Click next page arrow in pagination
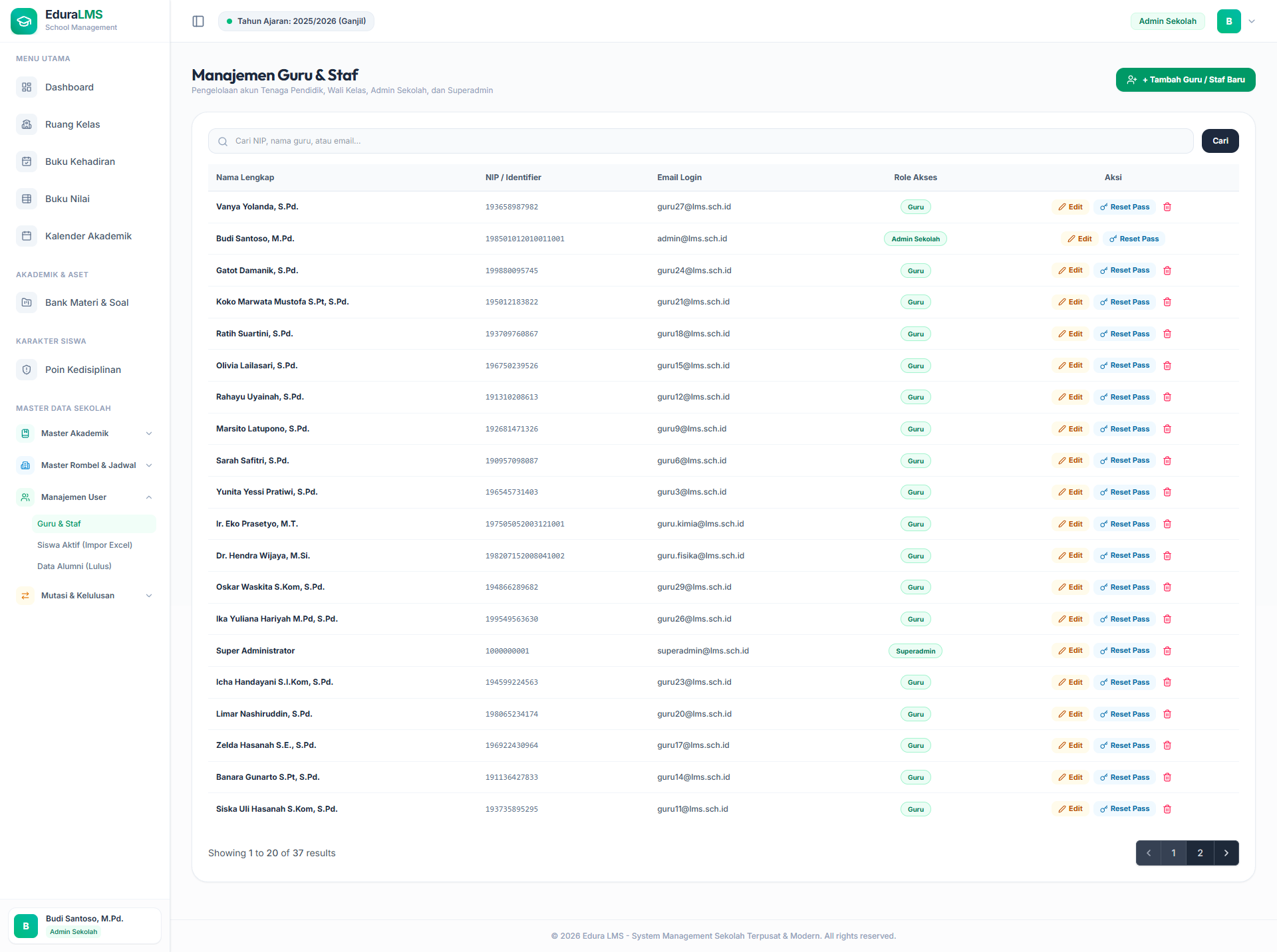Screen dimensions: 1277x952 tap(1226, 853)
